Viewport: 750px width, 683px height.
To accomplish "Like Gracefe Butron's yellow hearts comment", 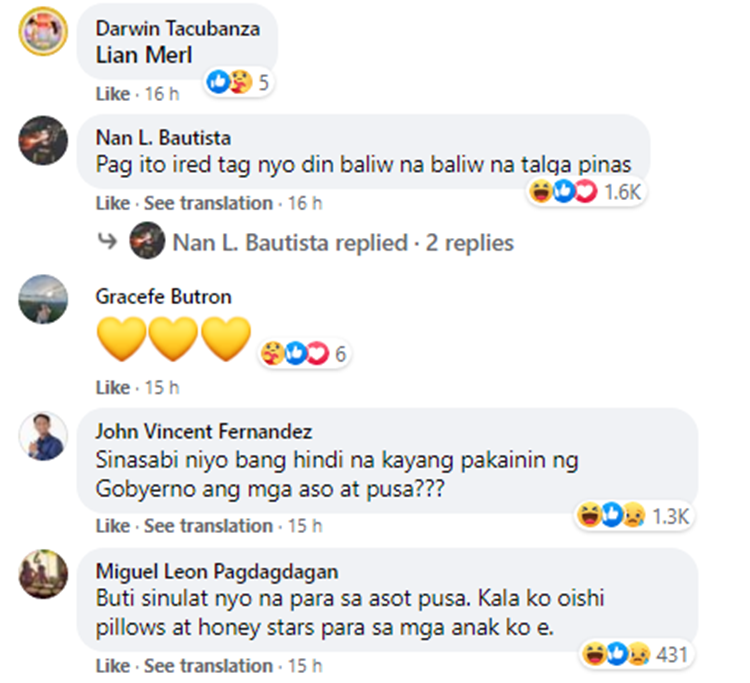I will [x=112, y=387].
